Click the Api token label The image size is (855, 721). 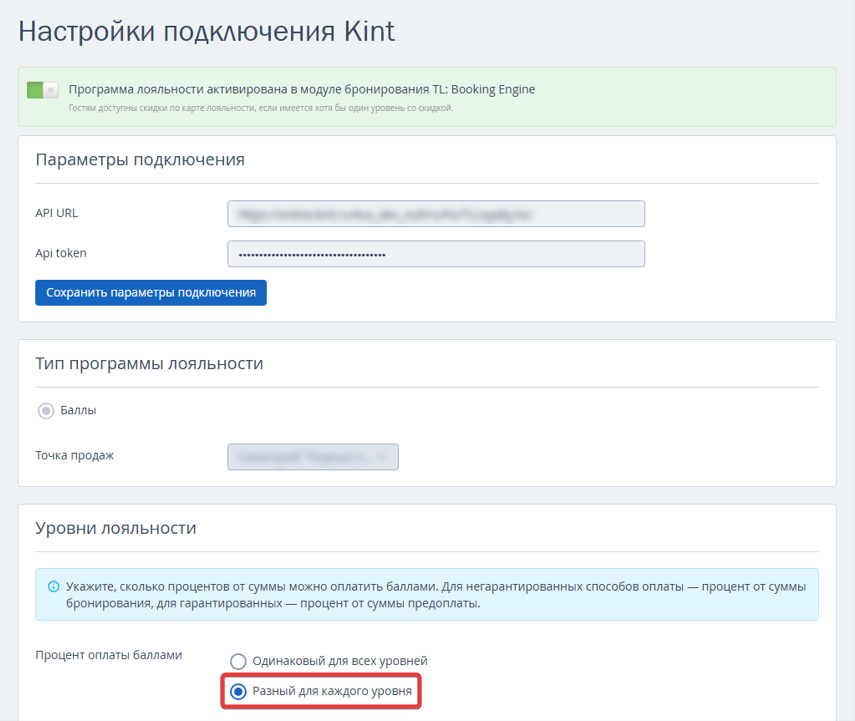(61, 253)
